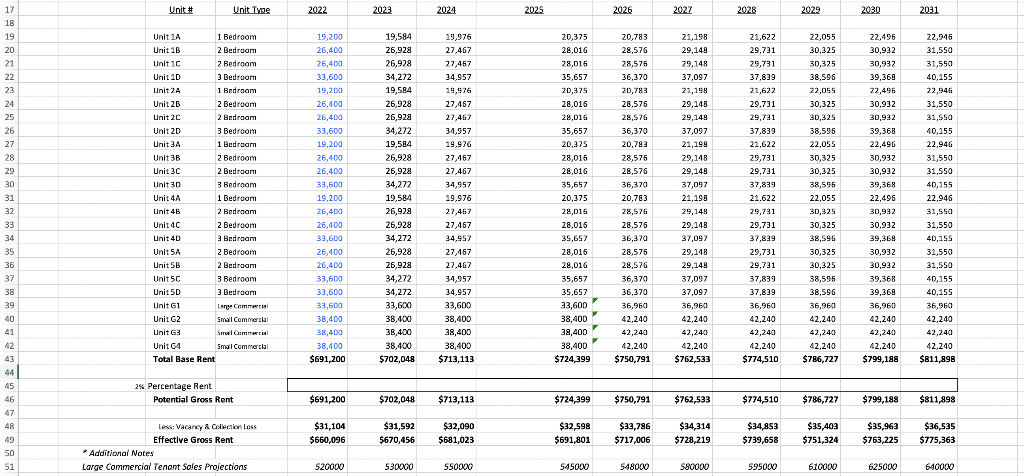Click the "Unit G4" cell
The height and width of the screenshot is (476, 1024).
(x=166, y=345)
